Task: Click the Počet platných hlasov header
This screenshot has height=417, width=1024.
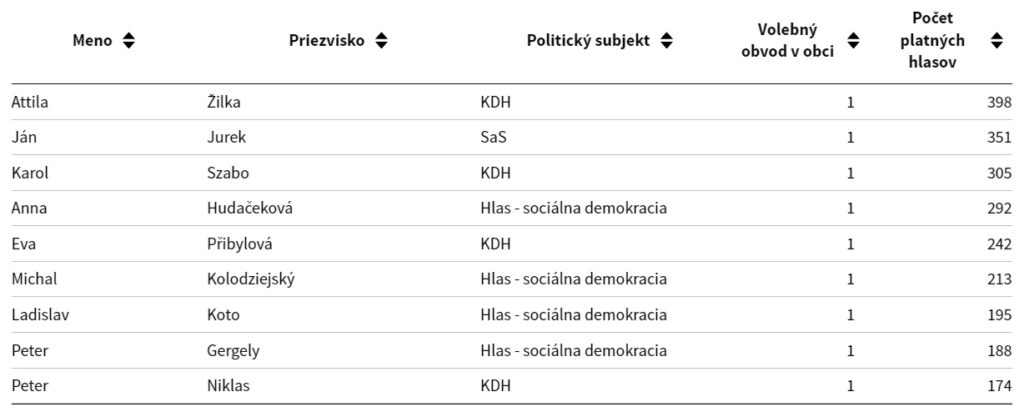Action: (933, 41)
